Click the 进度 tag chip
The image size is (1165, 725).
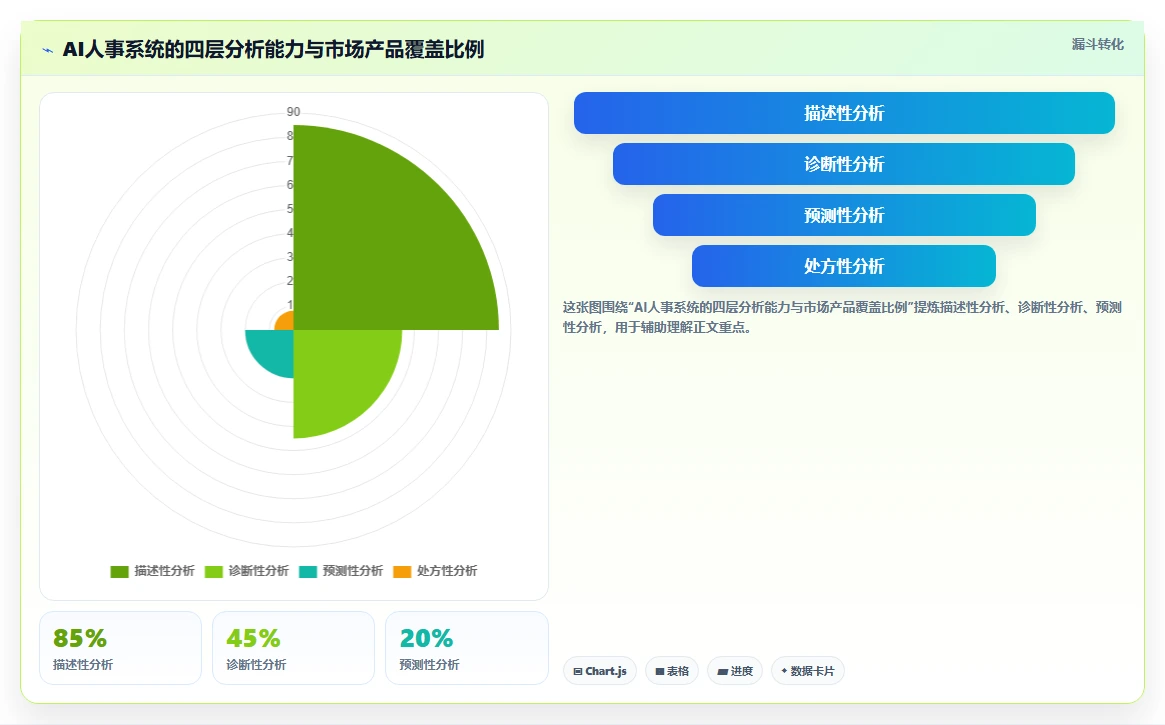coord(735,671)
